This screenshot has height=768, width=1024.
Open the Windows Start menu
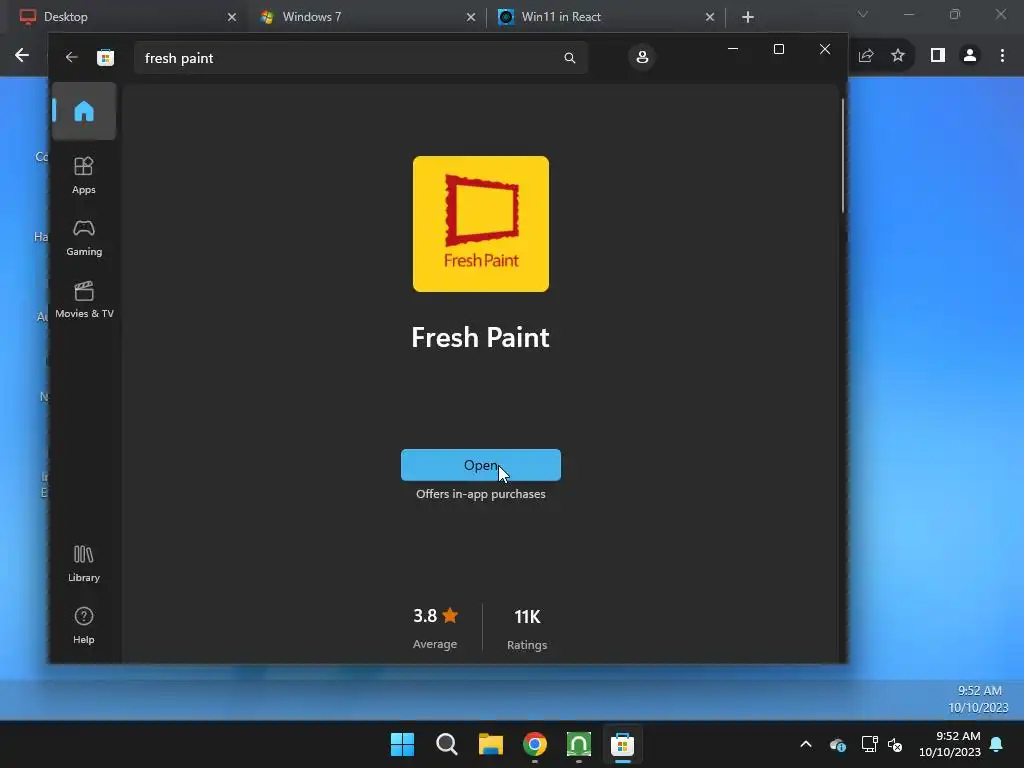pos(402,744)
